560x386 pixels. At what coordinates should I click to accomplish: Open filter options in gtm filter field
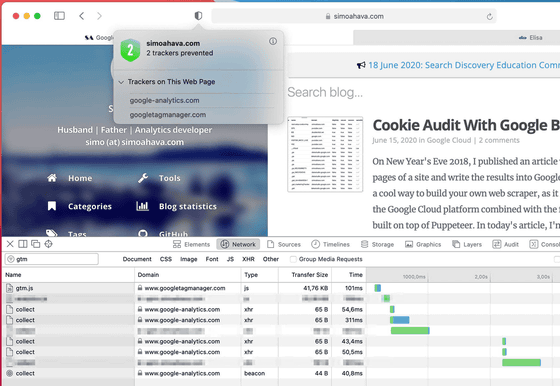[11, 259]
